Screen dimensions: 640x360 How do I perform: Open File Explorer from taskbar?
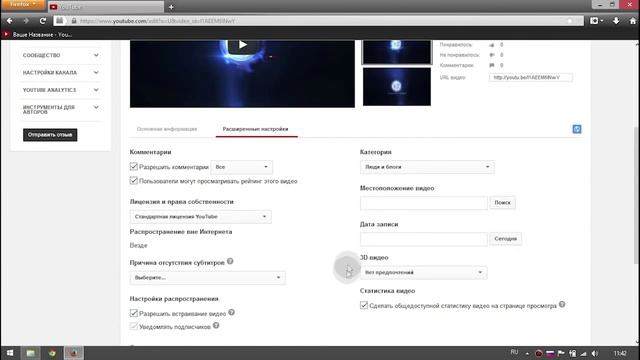coord(31,353)
